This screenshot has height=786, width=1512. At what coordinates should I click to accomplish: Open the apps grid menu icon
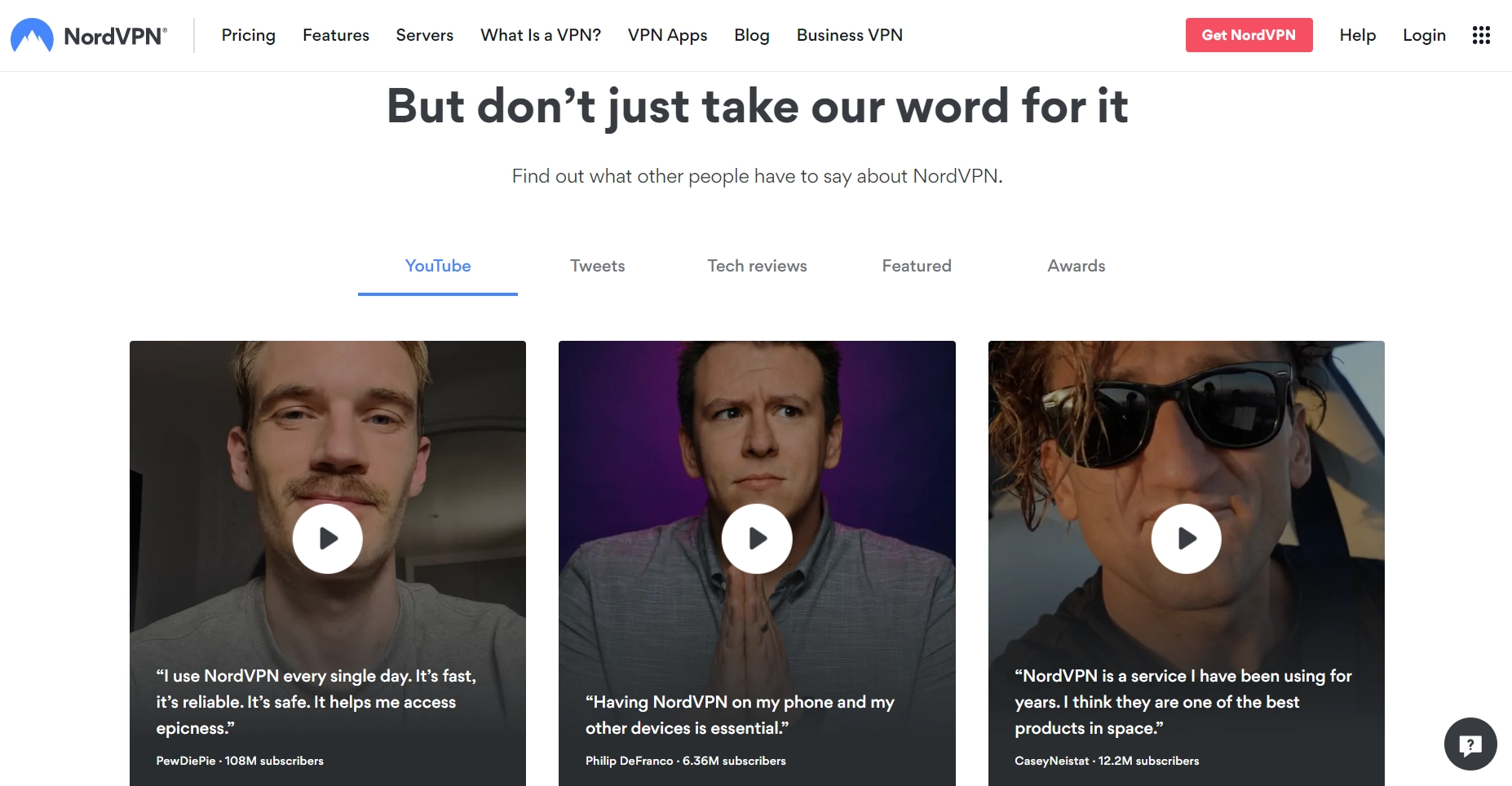(1481, 35)
